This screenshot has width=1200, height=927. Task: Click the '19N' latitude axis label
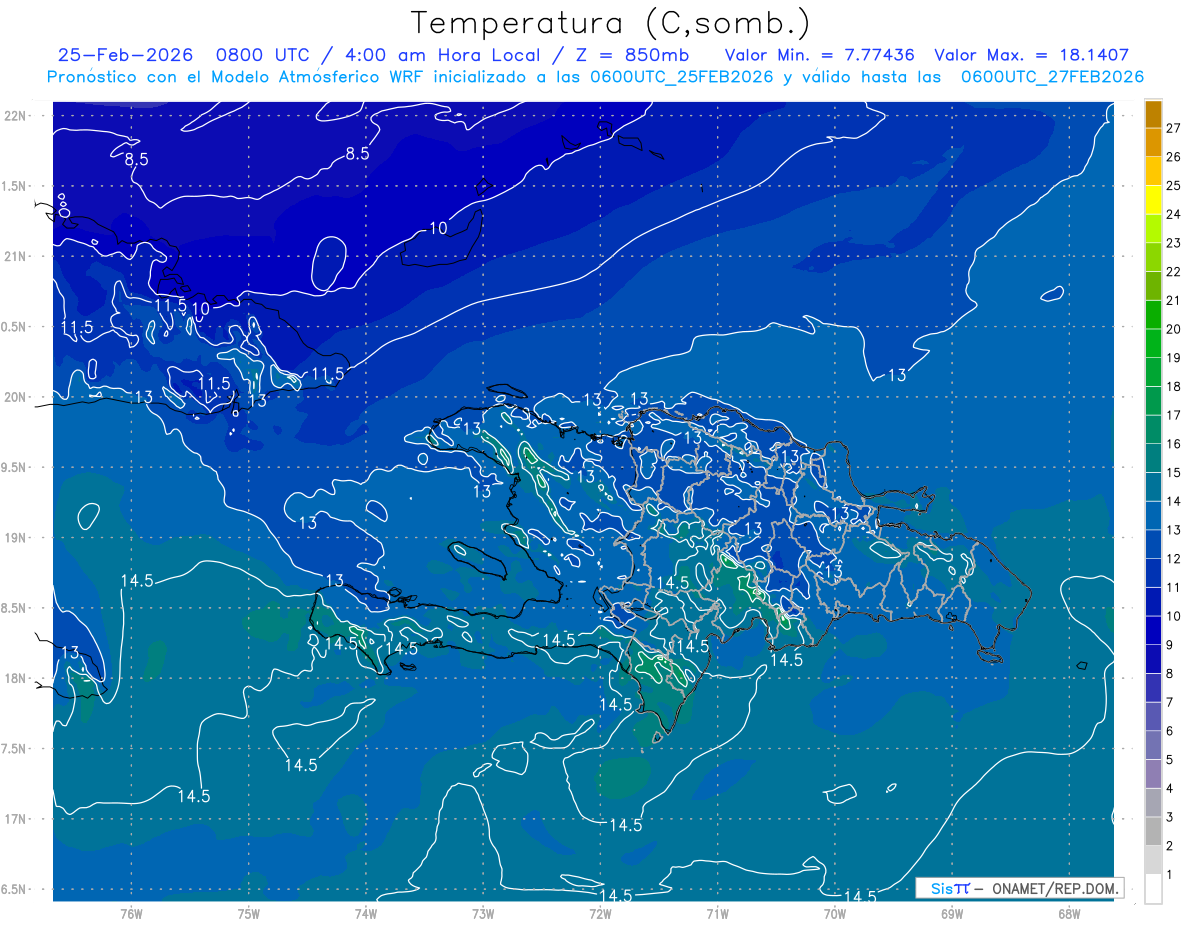click(x=16, y=537)
